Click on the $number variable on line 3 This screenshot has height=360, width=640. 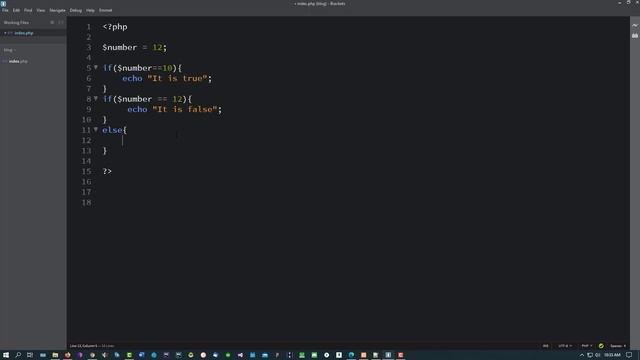(x=120, y=47)
